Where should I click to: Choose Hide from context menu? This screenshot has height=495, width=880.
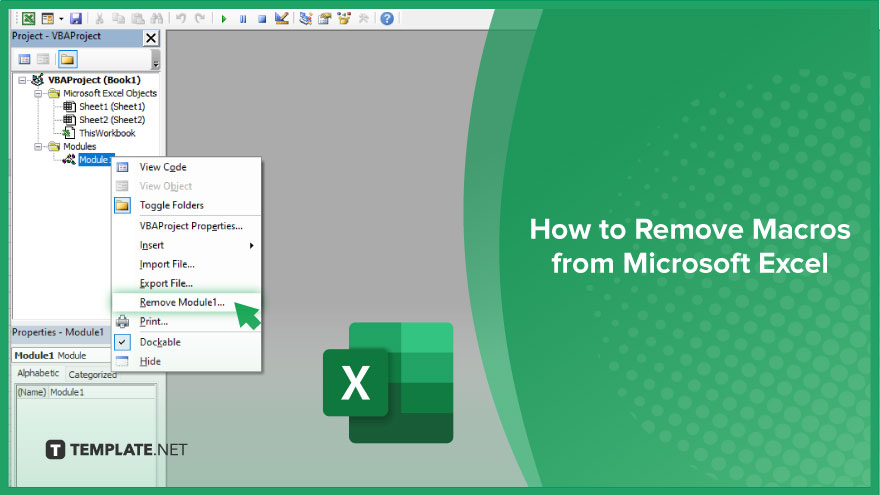click(187, 361)
